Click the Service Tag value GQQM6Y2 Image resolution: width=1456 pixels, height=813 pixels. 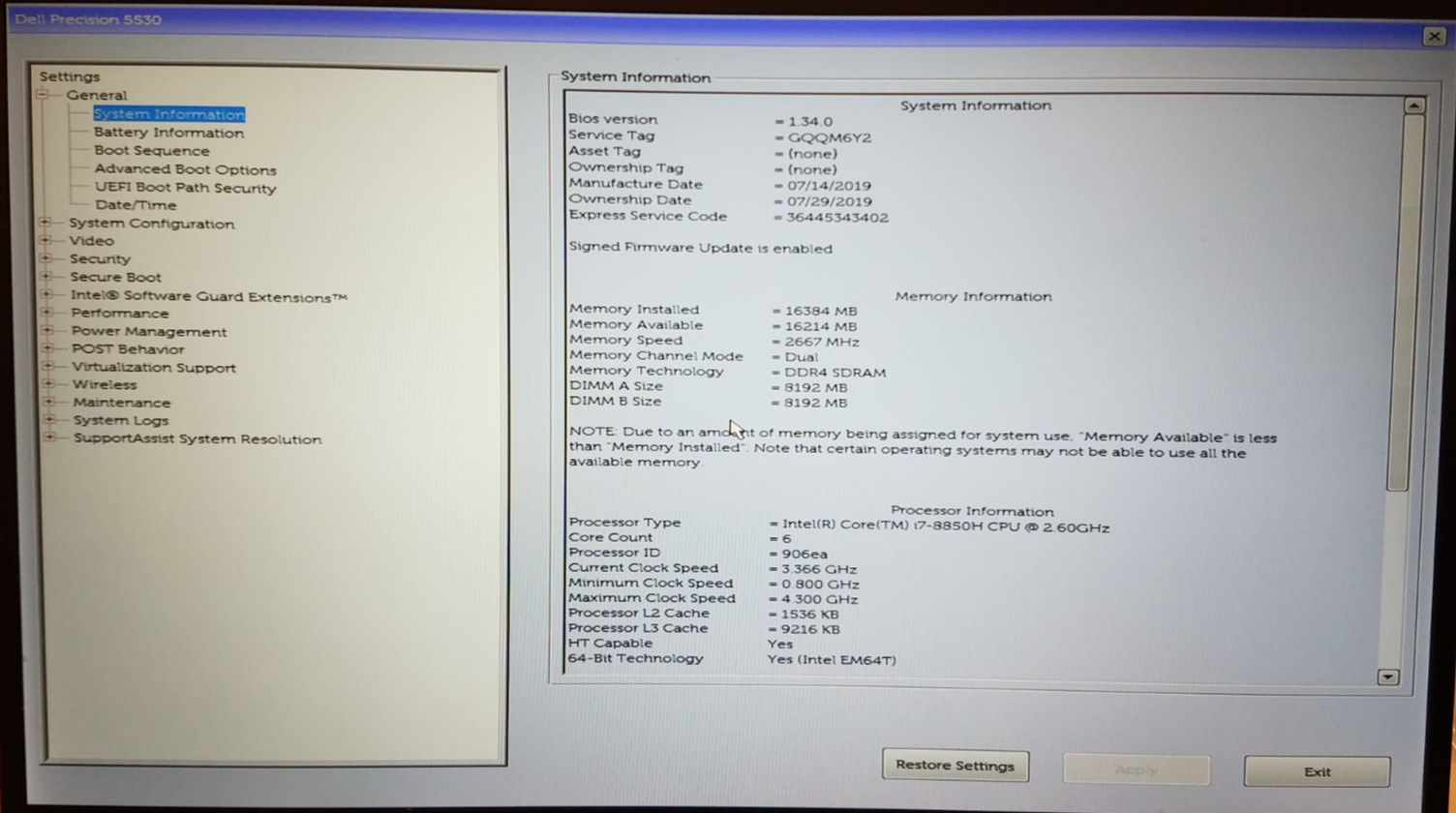click(830, 137)
